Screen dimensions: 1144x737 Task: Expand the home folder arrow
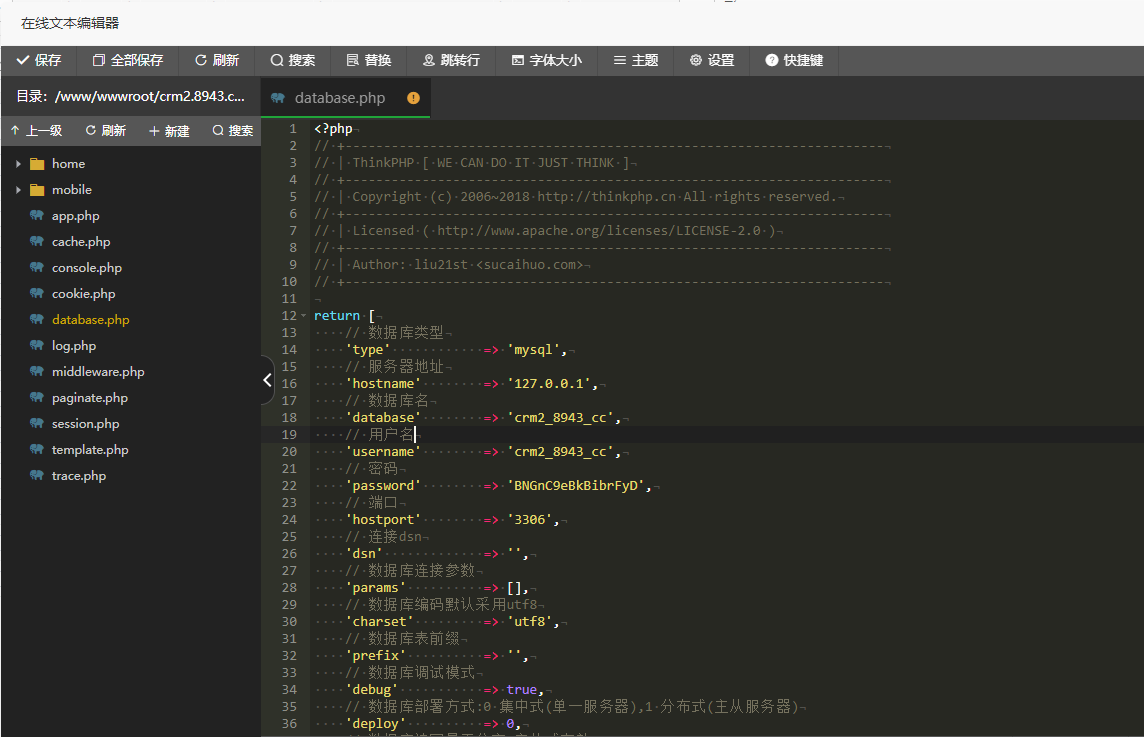point(18,164)
